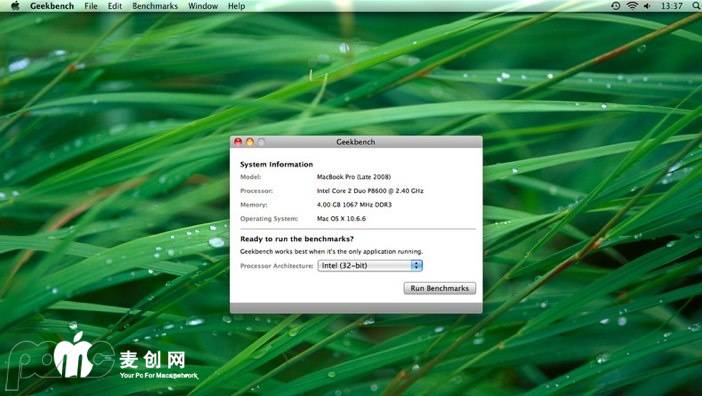This screenshot has width=702, height=396.
Task: Select 'Intel Core 2 Duo P8600 @ 2.40 GHz' text
Action: [x=370, y=191]
